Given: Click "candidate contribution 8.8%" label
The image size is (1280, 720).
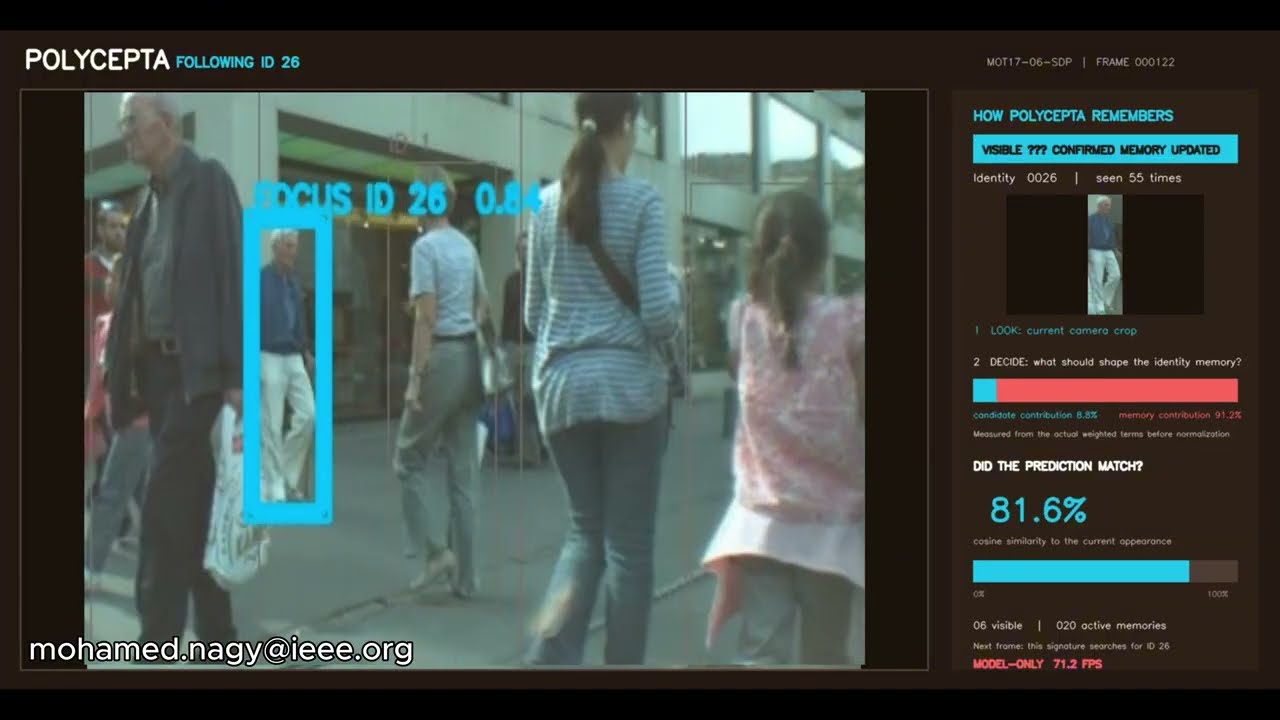Looking at the screenshot, I should (x=1035, y=415).
